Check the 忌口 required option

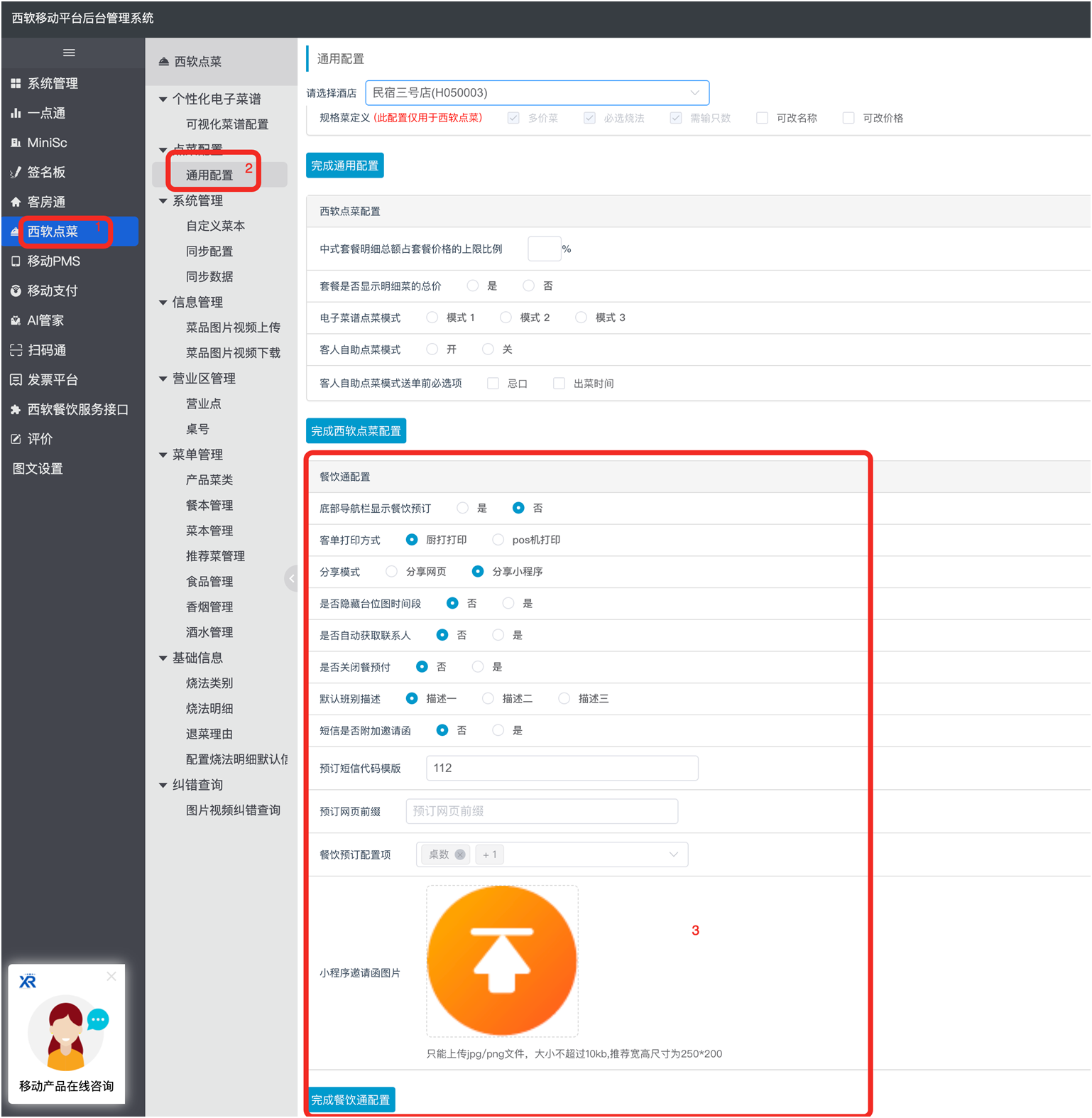coord(493,384)
